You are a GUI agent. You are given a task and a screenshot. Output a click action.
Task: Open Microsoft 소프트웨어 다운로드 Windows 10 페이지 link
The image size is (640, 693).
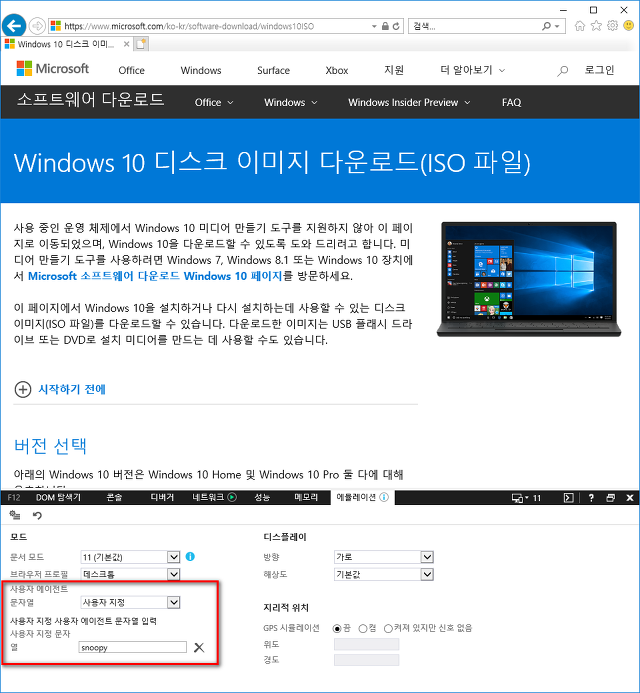tap(155, 276)
